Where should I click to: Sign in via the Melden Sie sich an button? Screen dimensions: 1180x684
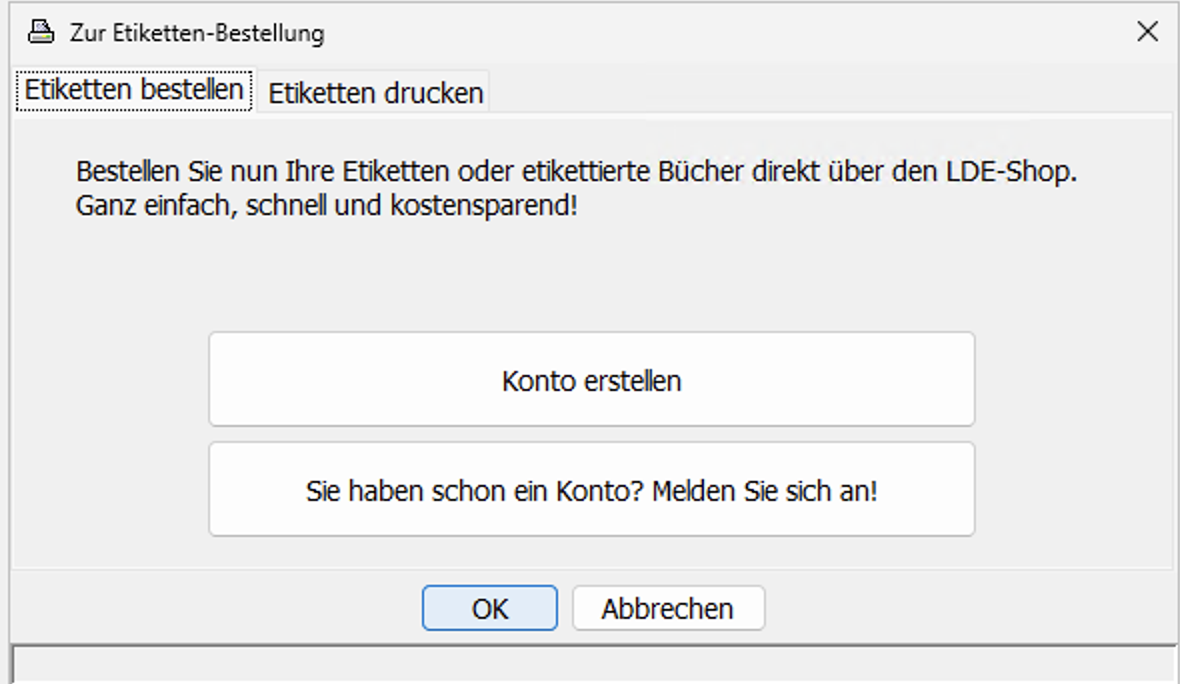click(x=591, y=490)
